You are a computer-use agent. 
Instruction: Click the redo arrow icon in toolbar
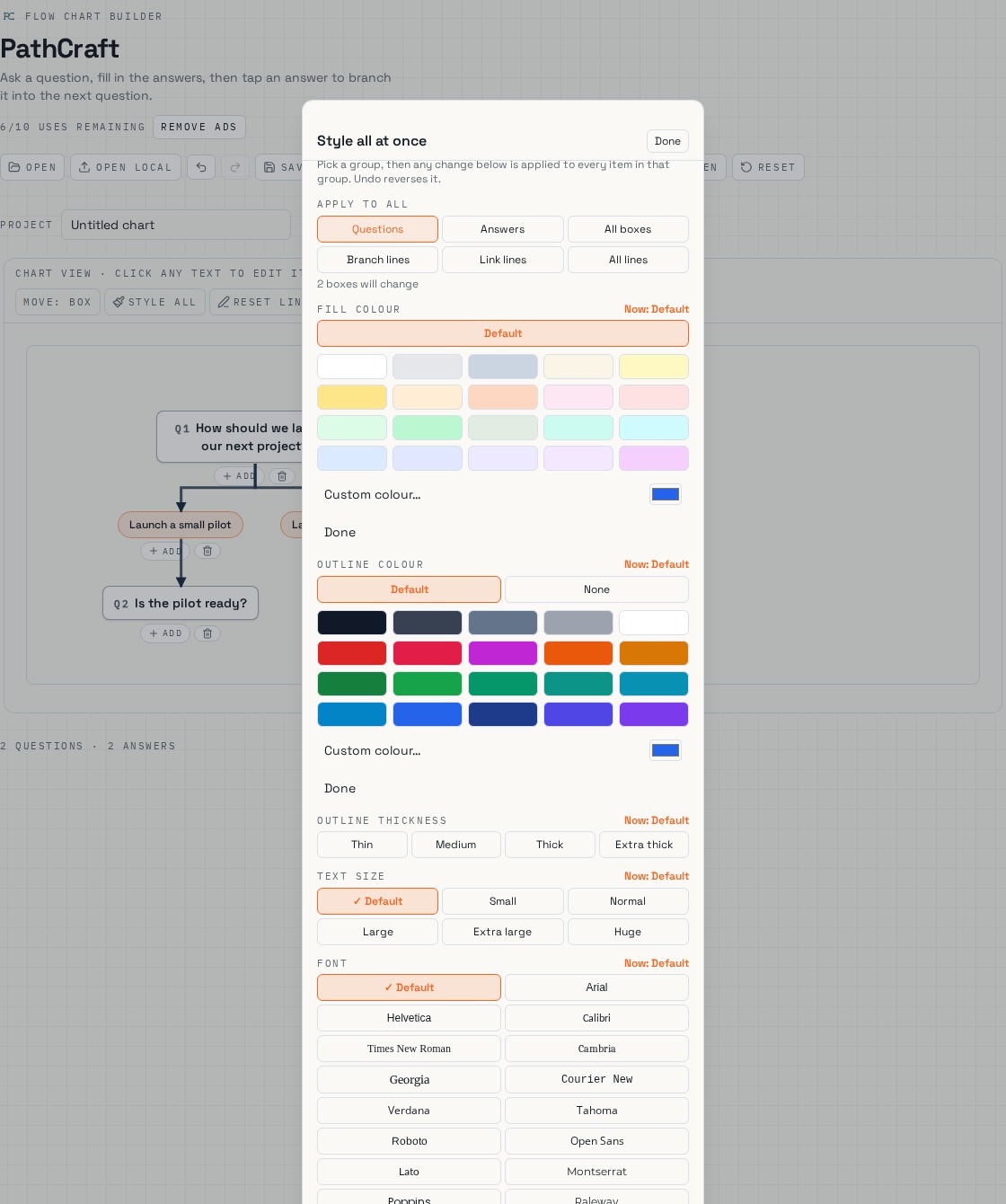pyautogui.click(x=235, y=167)
